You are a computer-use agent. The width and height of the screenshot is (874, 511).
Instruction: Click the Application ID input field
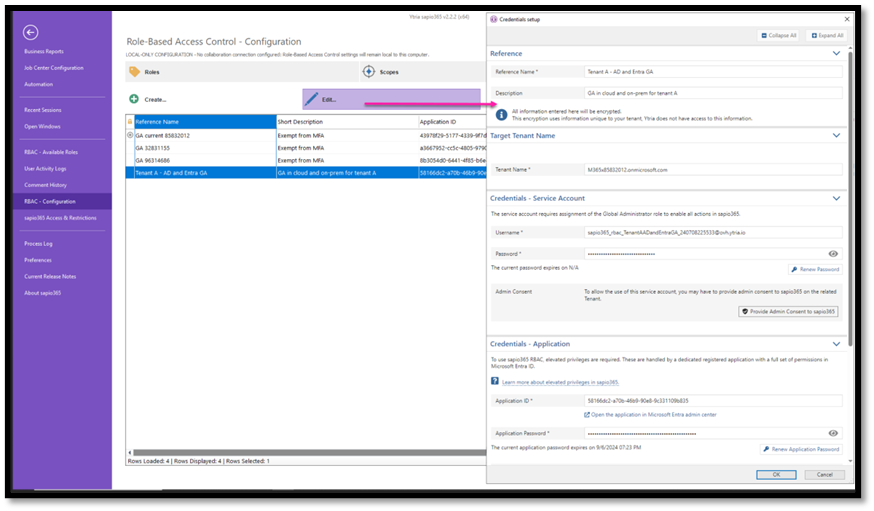coord(713,401)
